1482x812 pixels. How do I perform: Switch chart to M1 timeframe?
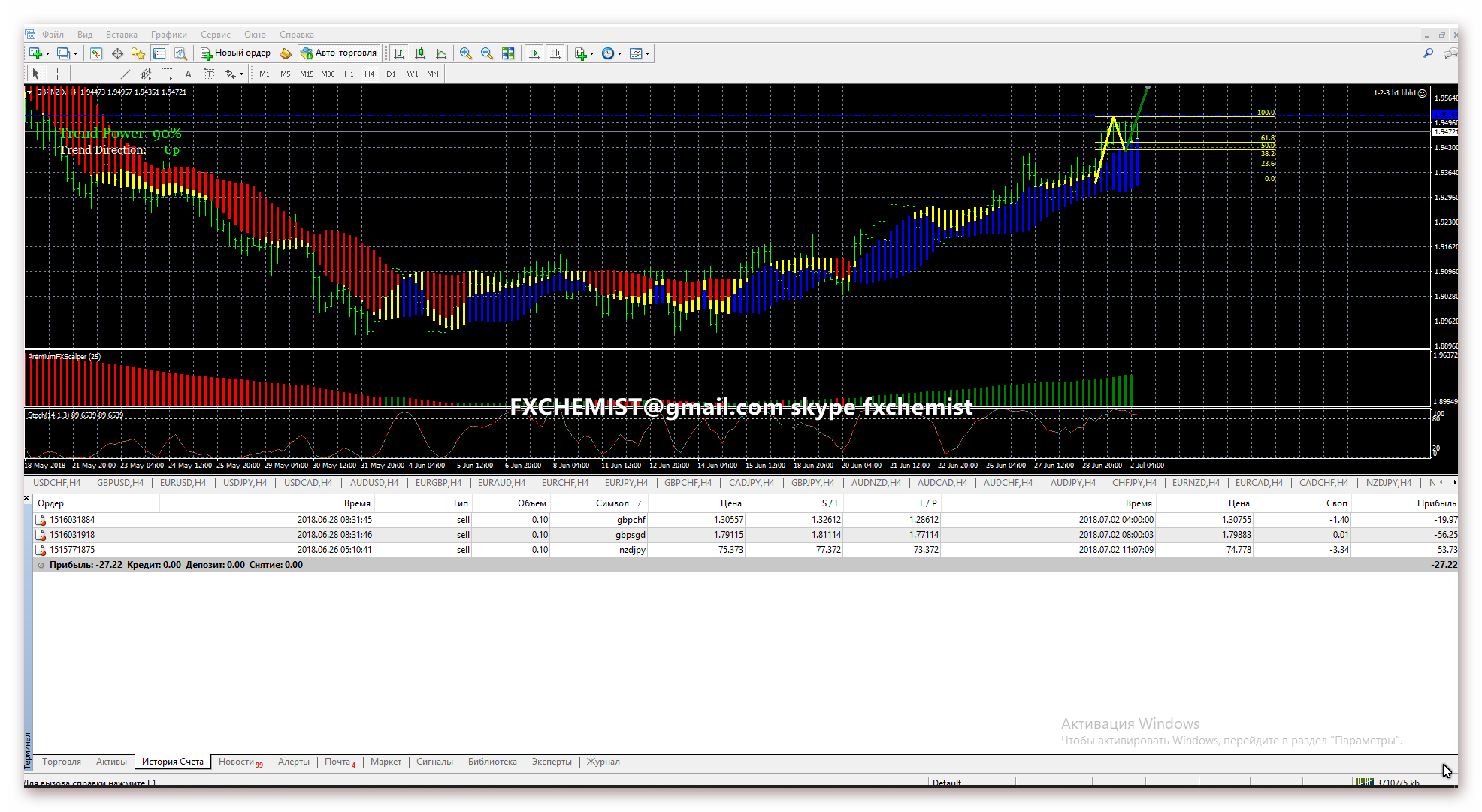click(x=265, y=74)
